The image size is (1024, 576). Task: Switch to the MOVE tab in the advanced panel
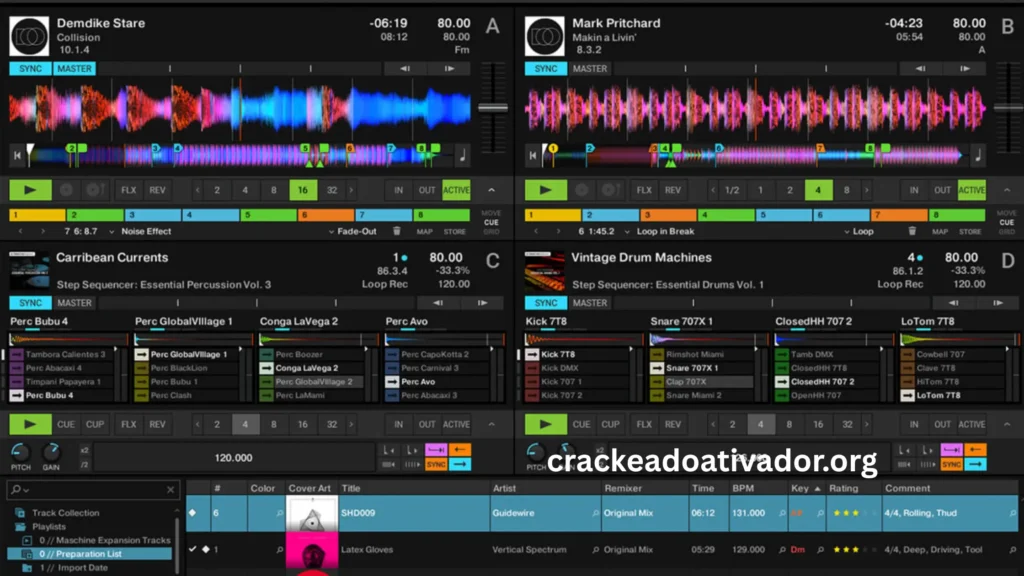tap(493, 213)
